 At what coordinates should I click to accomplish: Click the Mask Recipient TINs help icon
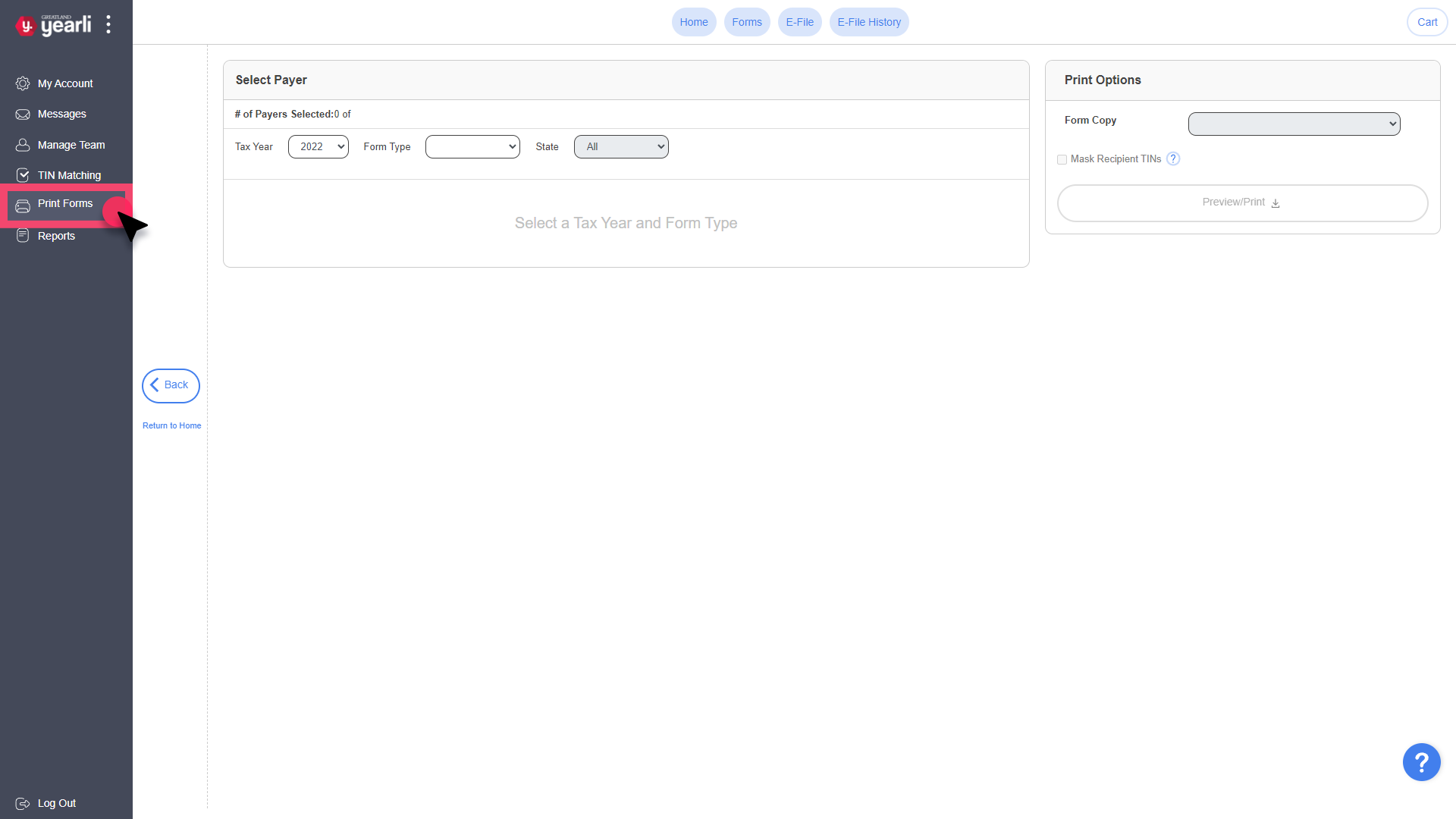(1173, 158)
